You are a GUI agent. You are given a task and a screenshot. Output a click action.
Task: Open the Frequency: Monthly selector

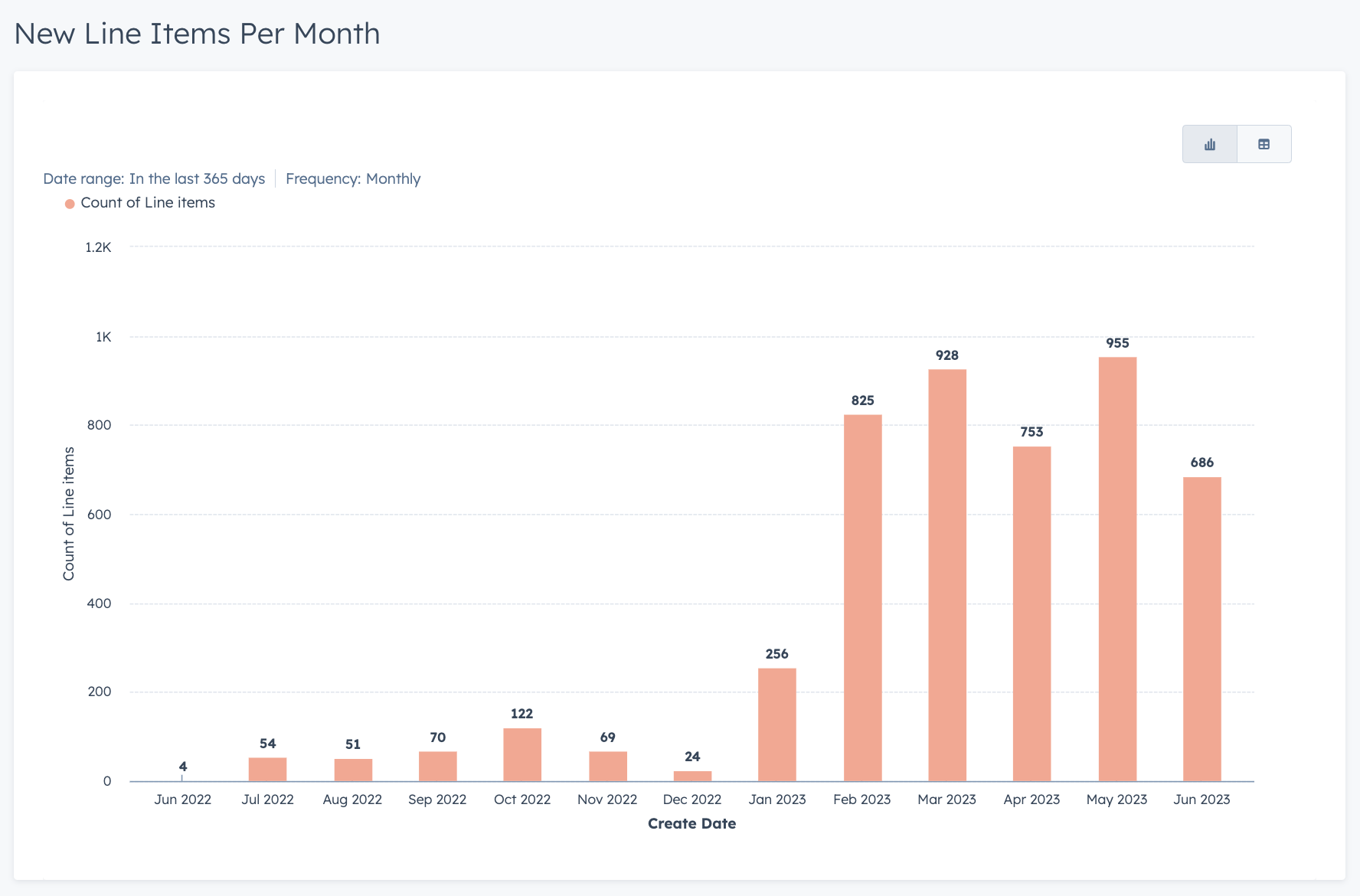(353, 178)
